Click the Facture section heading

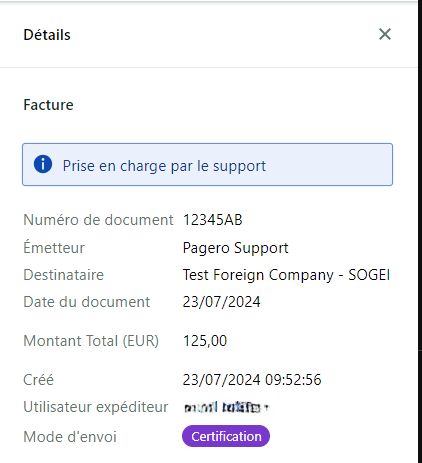(48, 105)
